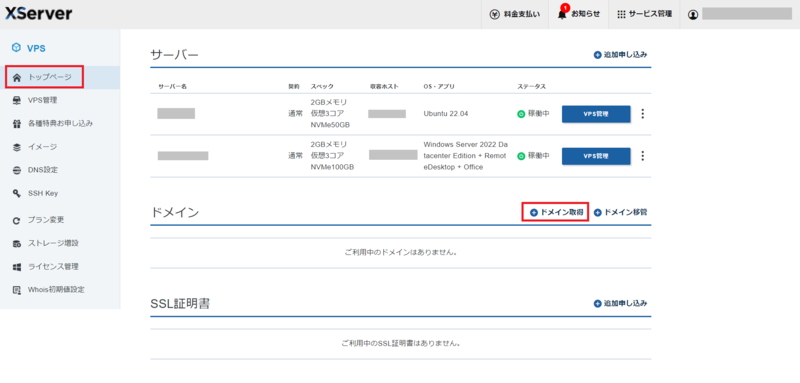The height and width of the screenshot is (383, 800).
Task: Click the notification bell icon
Action: [x=562, y=15]
